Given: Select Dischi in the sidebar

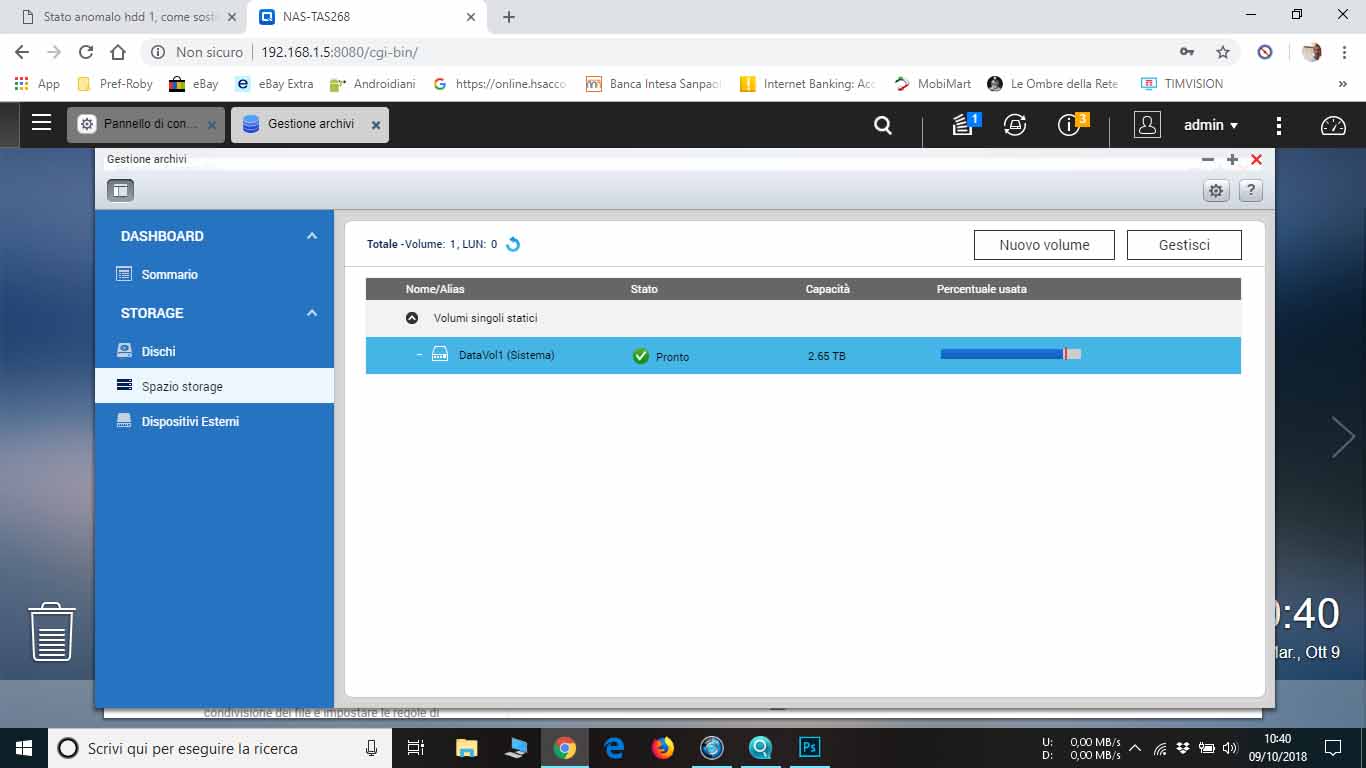Looking at the screenshot, I should (158, 351).
